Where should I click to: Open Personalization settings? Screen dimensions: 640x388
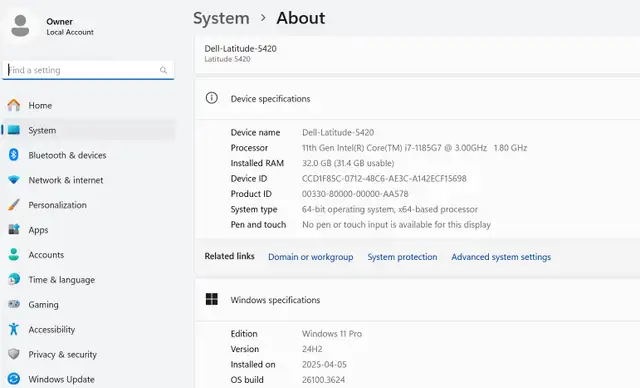(89, 205)
